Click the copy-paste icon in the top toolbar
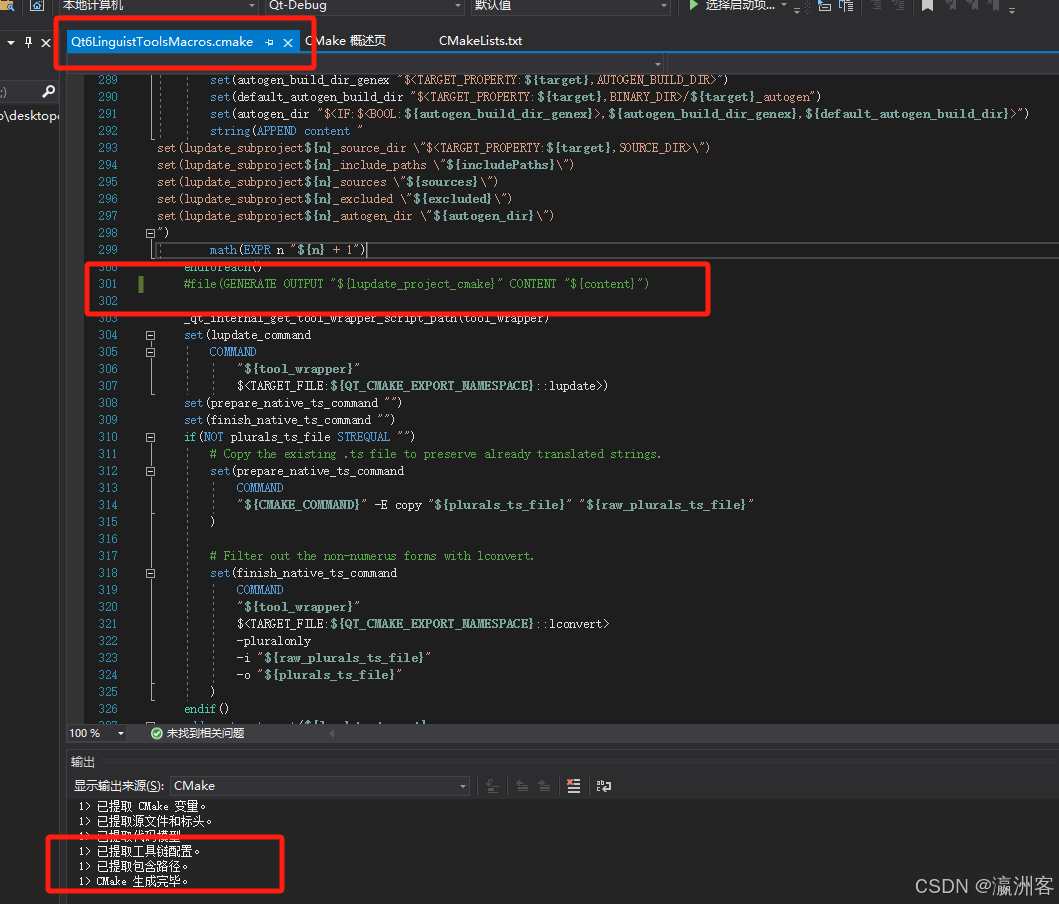 pyautogui.click(x=845, y=8)
